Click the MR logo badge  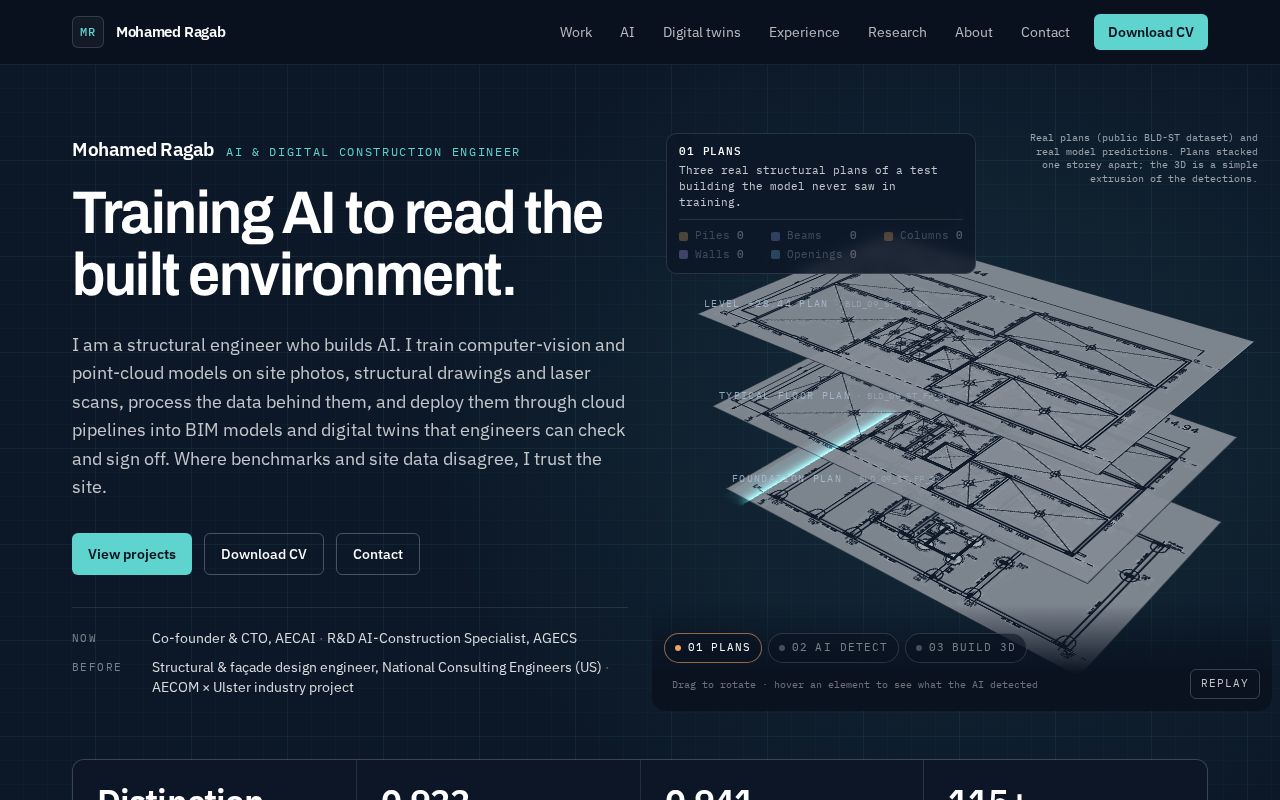point(88,32)
